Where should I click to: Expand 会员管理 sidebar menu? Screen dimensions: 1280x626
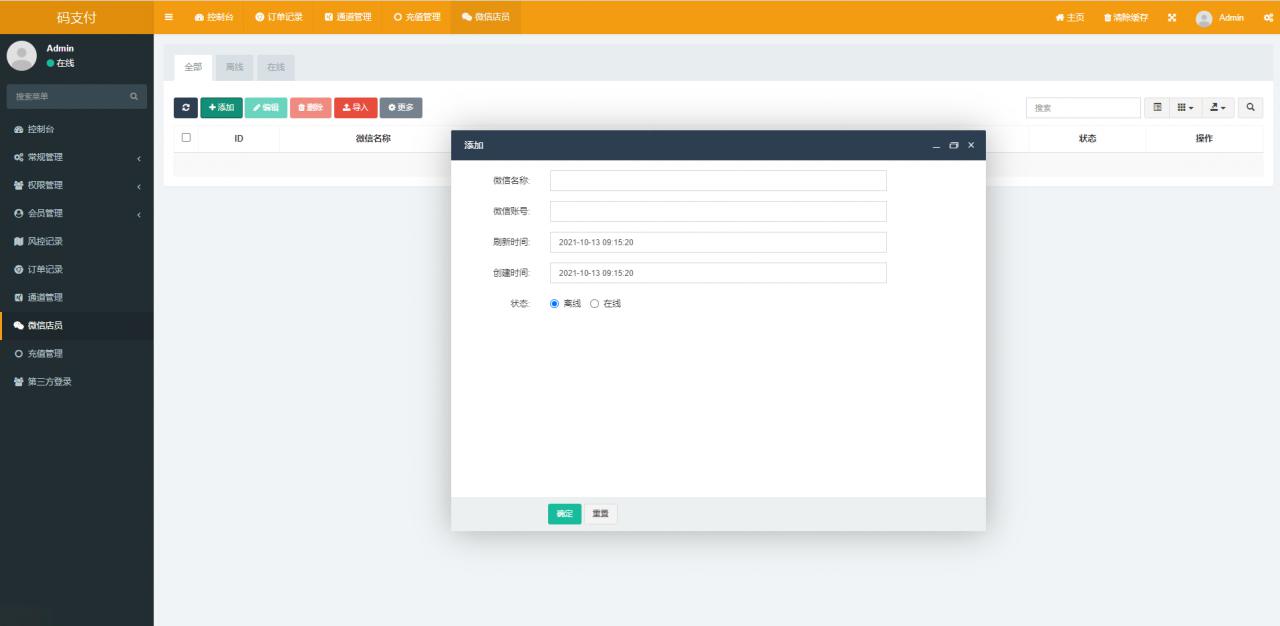point(77,213)
